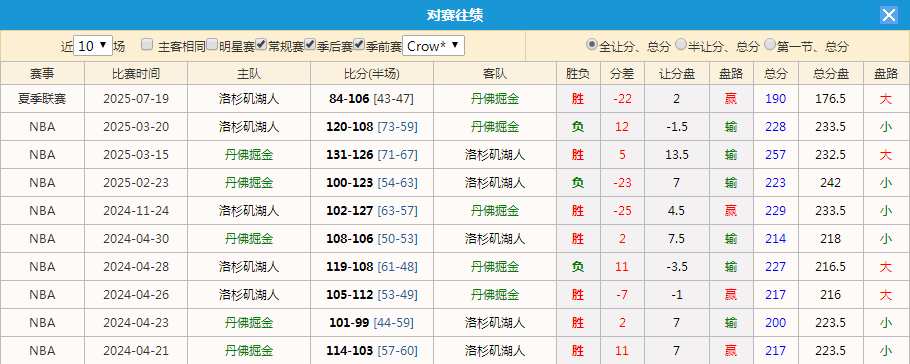Click the 胜负 column header
The height and width of the screenshot is (364, 910).
click(578, 74)
